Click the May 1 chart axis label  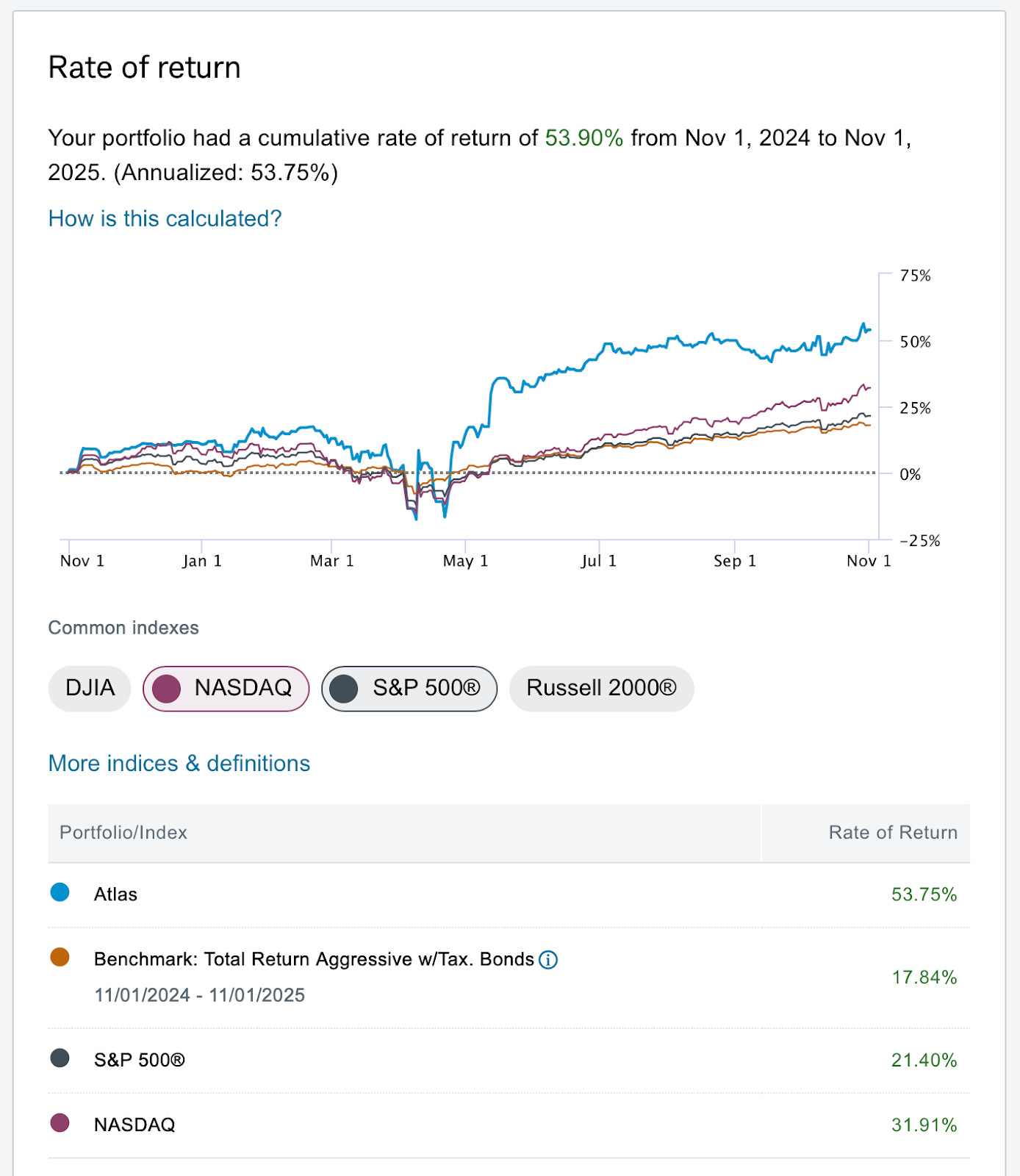(x=465, y=562)
